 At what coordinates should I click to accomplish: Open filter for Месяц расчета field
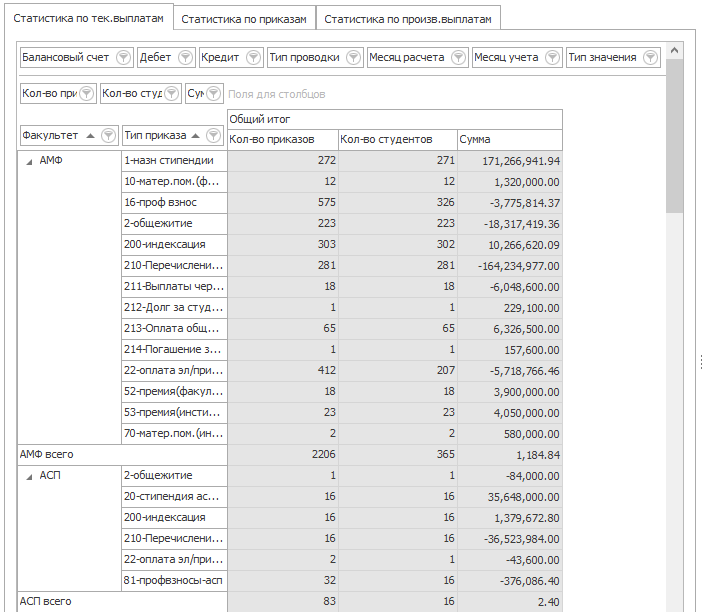pyautogui.click(x=458, y=57)
